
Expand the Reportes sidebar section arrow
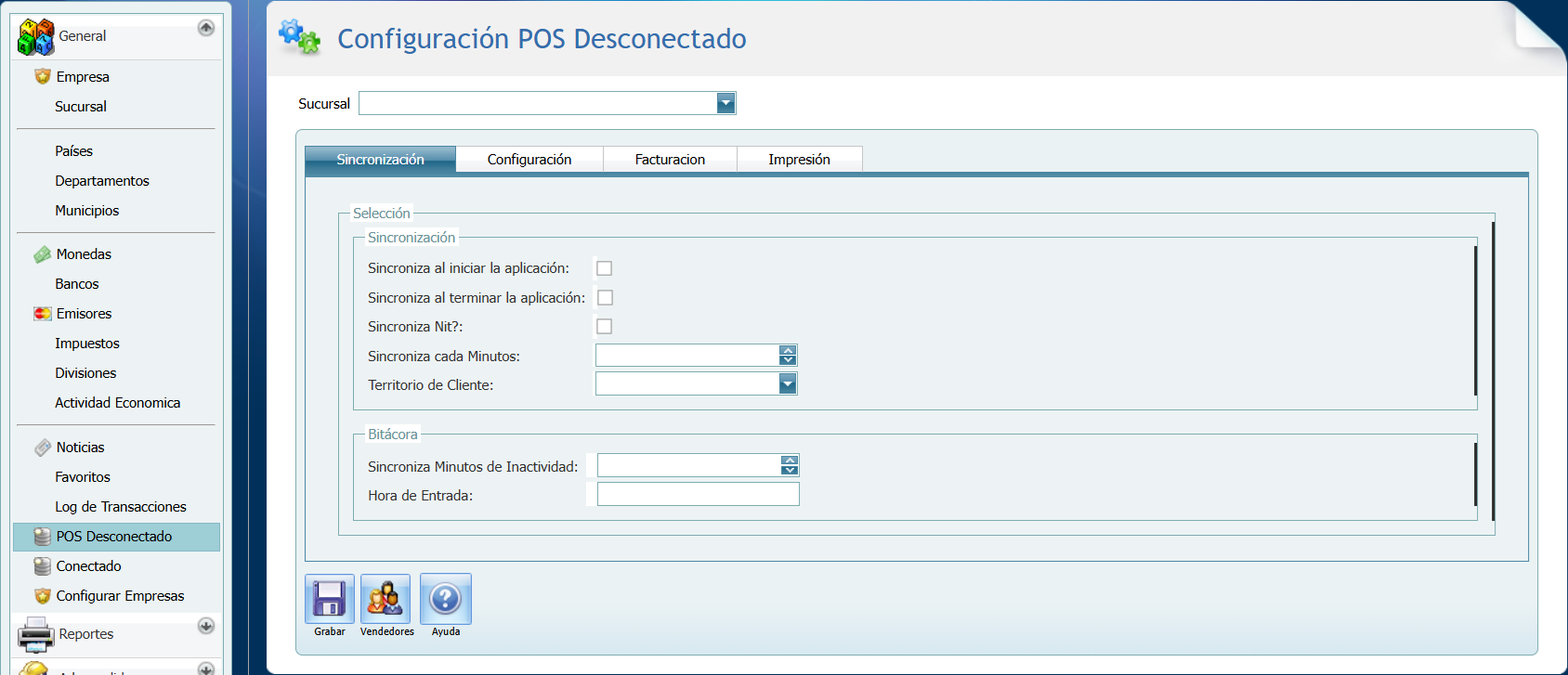pos(206,626)
